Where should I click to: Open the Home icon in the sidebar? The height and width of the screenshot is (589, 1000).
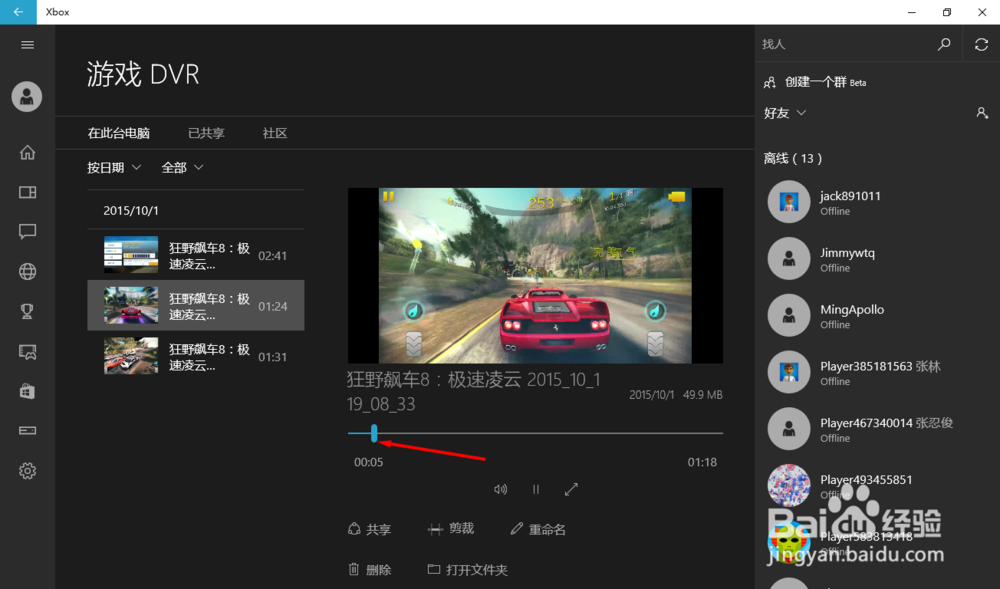(27, 152)
